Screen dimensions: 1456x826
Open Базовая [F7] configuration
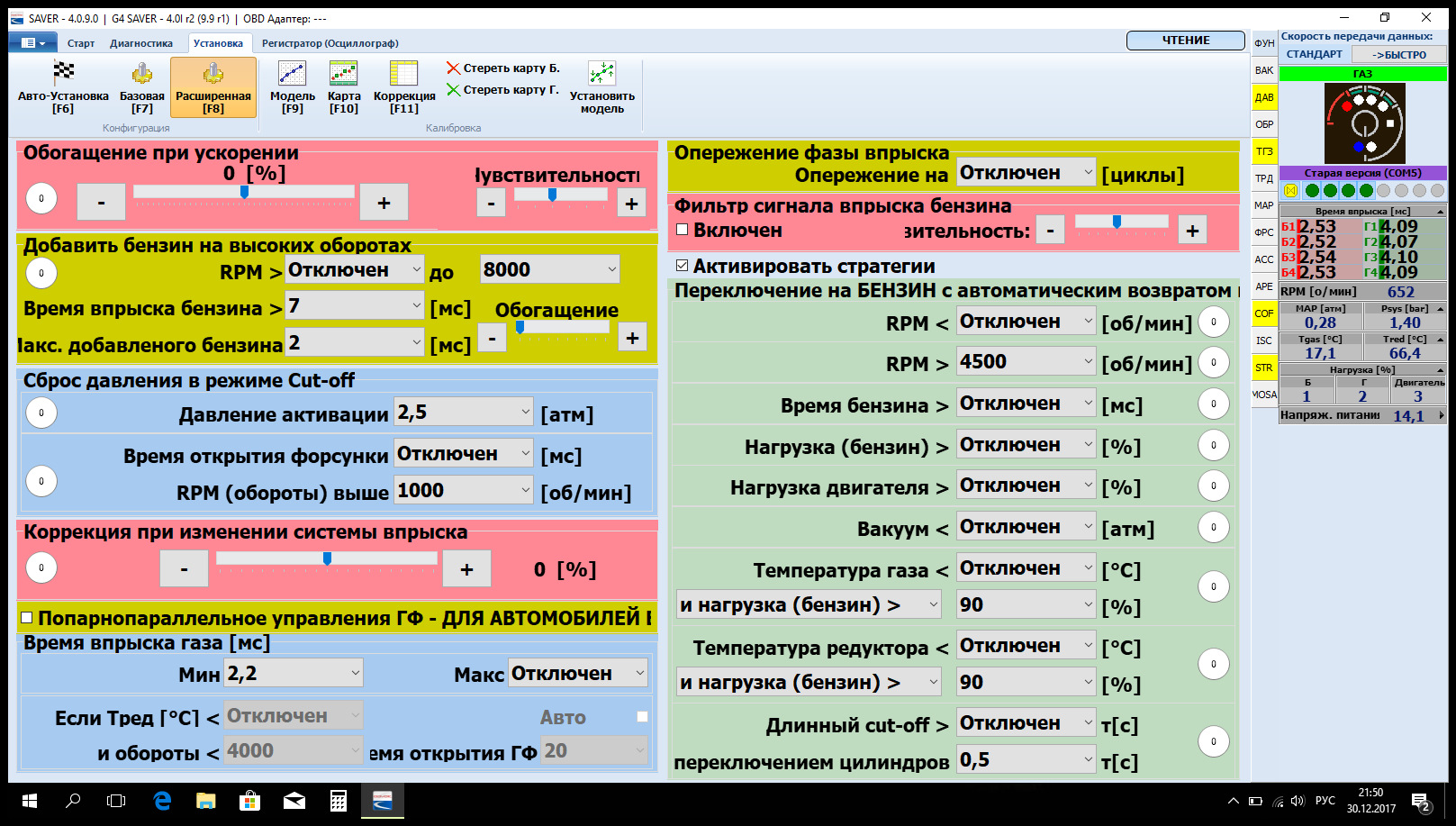[142, 87]
